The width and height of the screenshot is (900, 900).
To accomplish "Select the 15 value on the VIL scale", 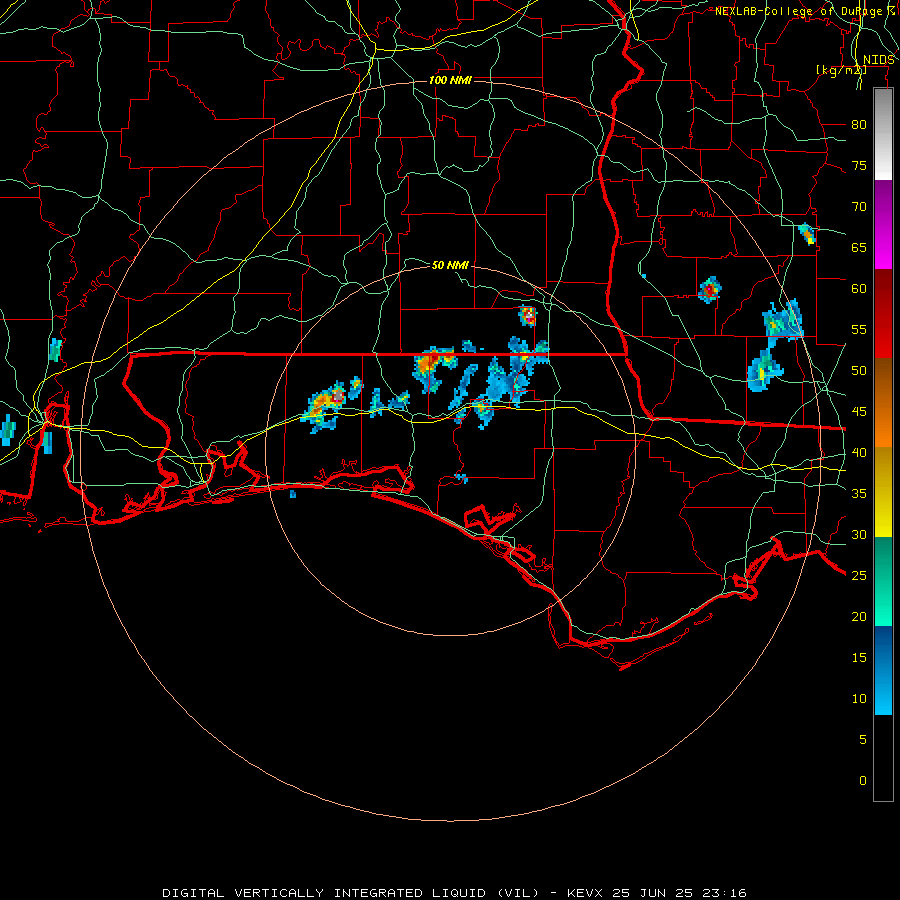I will 859,658.
